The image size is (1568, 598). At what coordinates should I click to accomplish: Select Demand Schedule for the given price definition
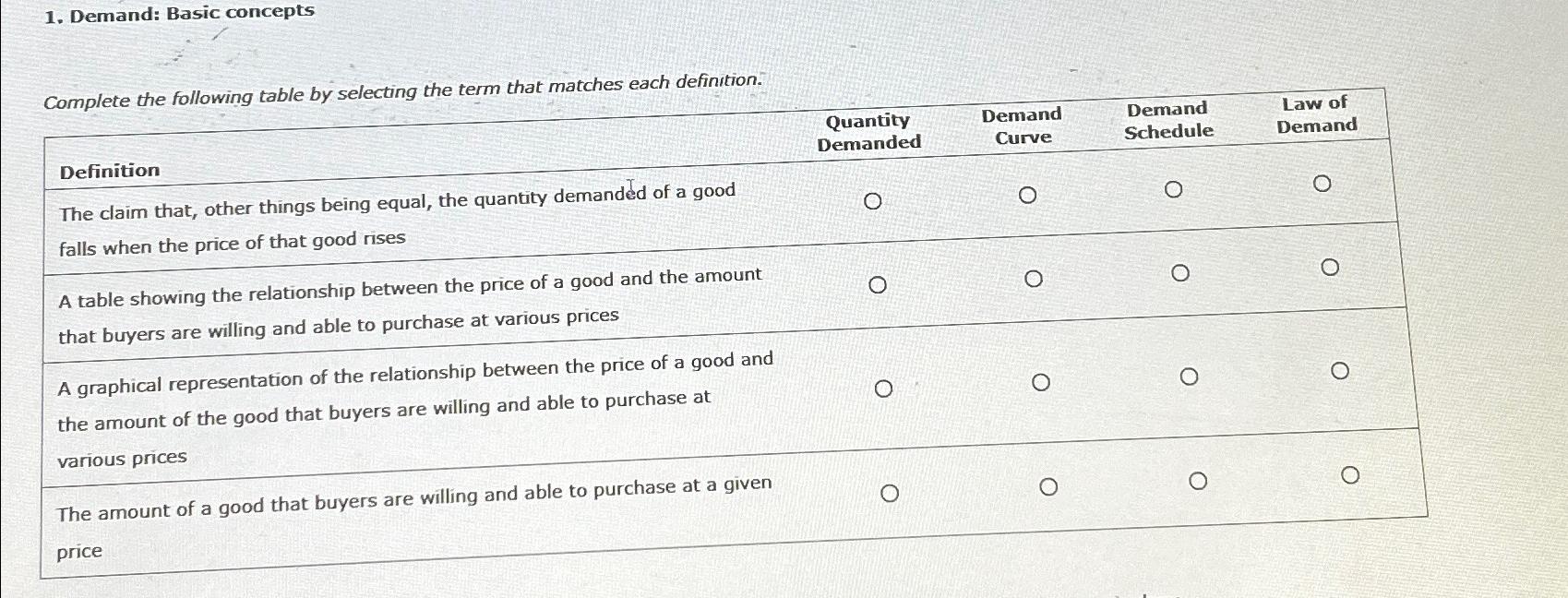click(x=1199, y=480)
